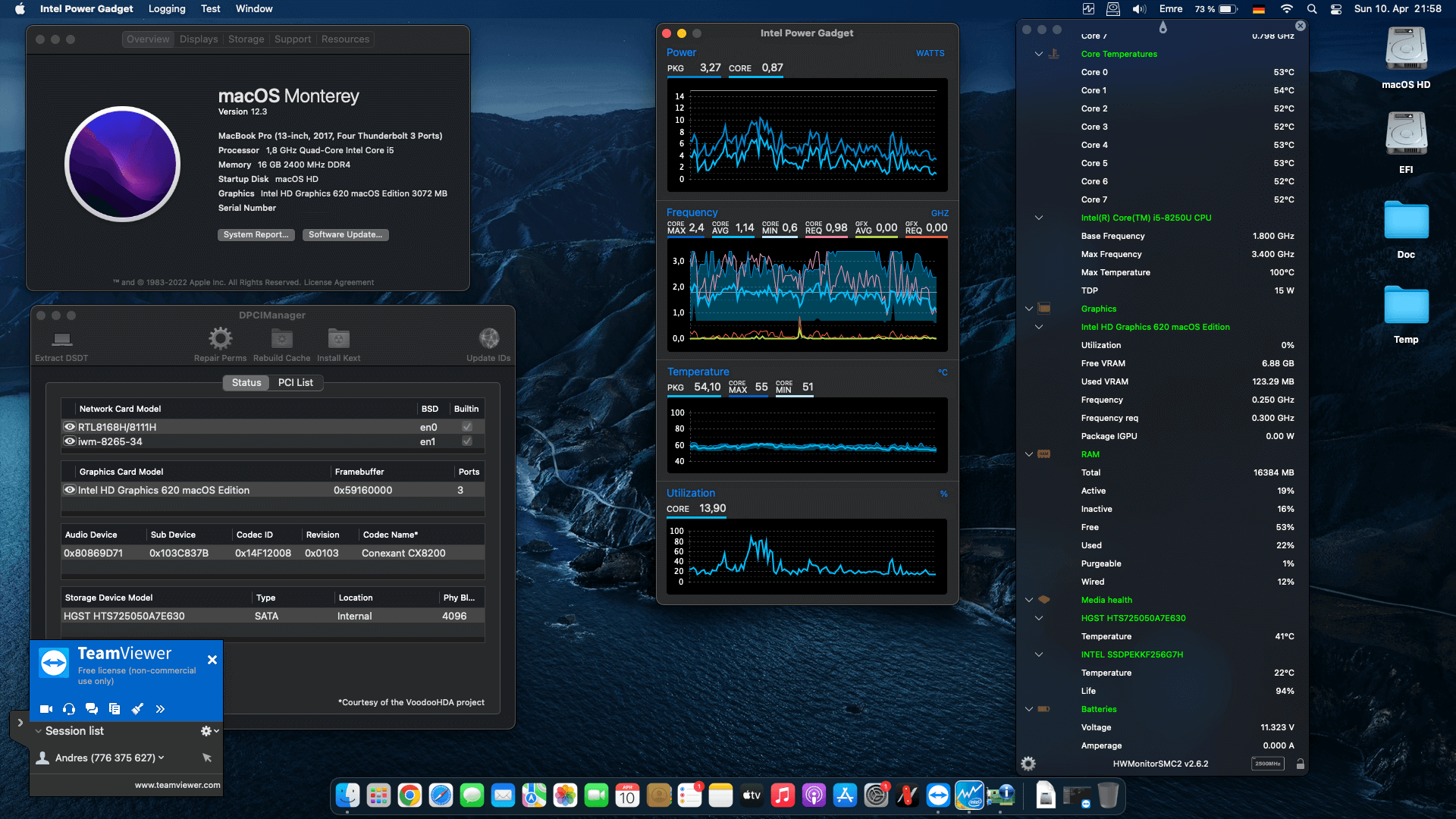Open Launchpad from the dock
Screen dimensions: 1456x819
378,795
